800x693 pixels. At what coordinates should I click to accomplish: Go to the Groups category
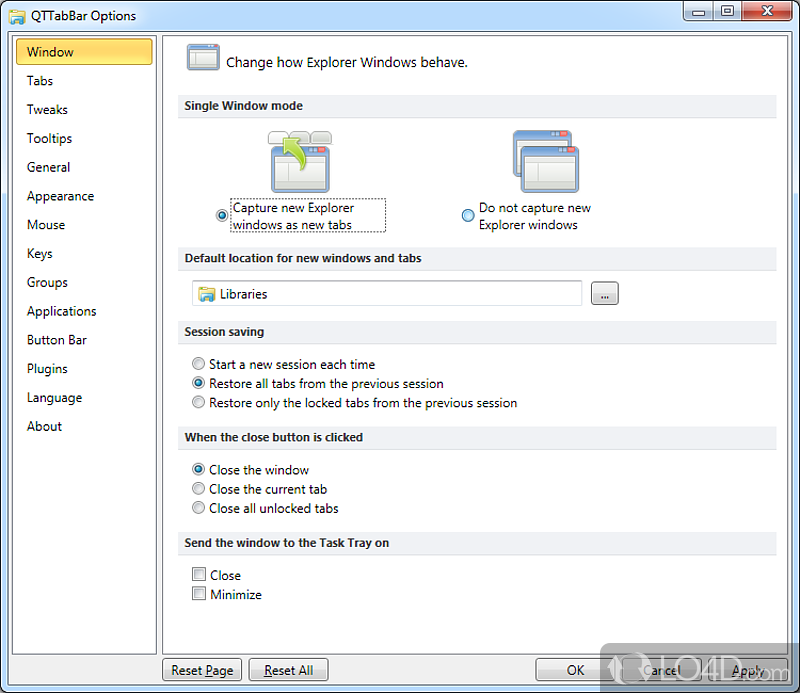[x=47, y=283]
